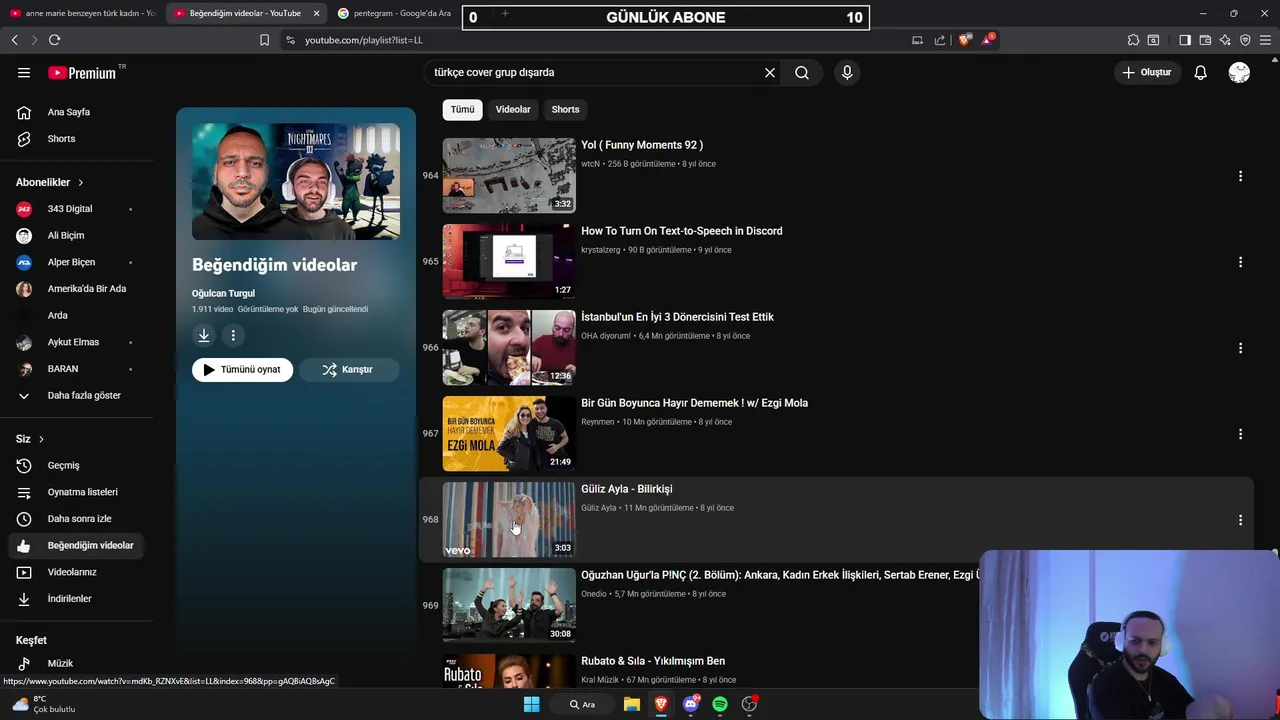Screen dimensions: 1280x720
Task: Open the Windows Start menu
Action: coord(532,705)
